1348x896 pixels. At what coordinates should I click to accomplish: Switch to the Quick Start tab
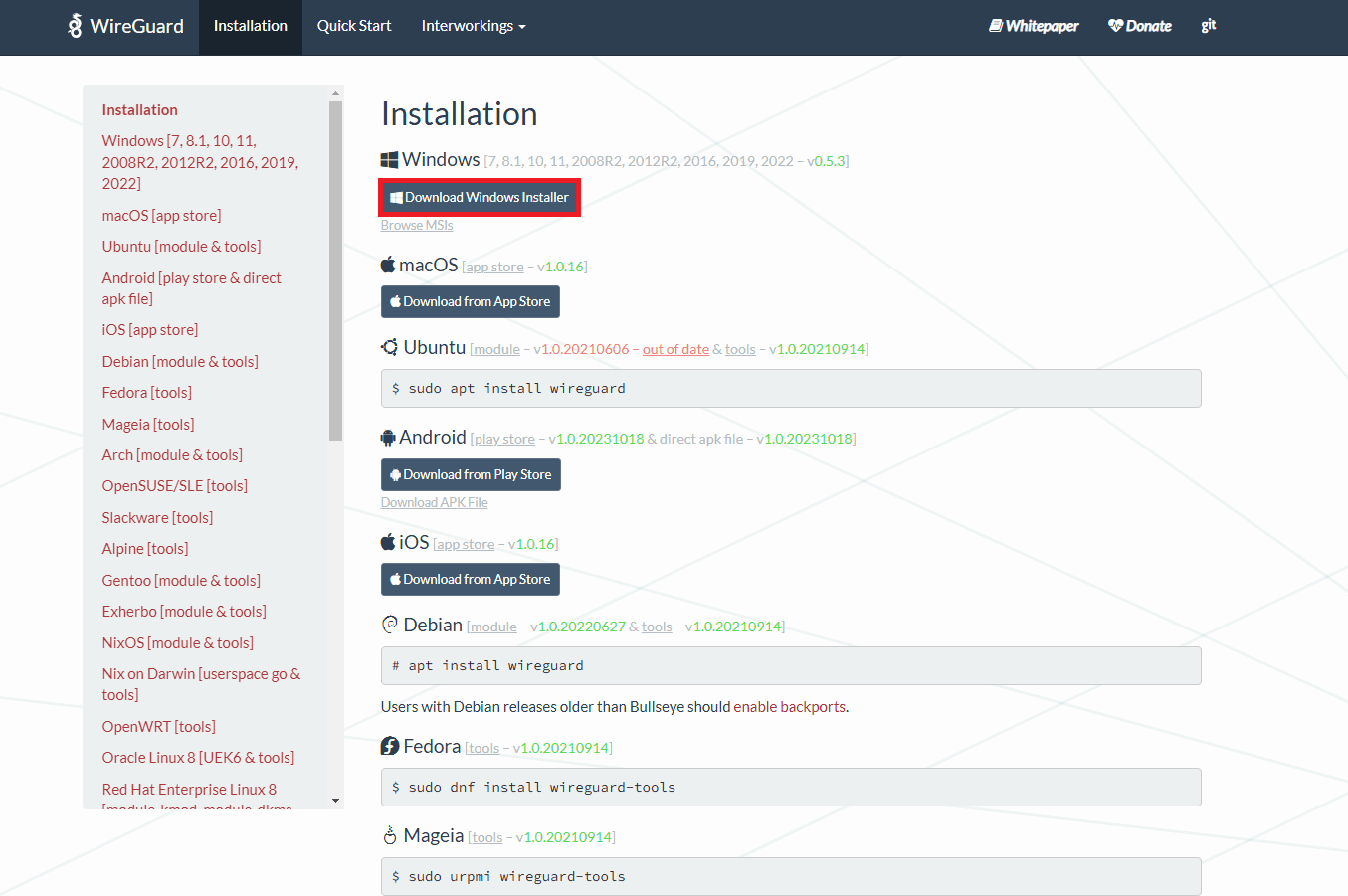[x=354, y=25]
